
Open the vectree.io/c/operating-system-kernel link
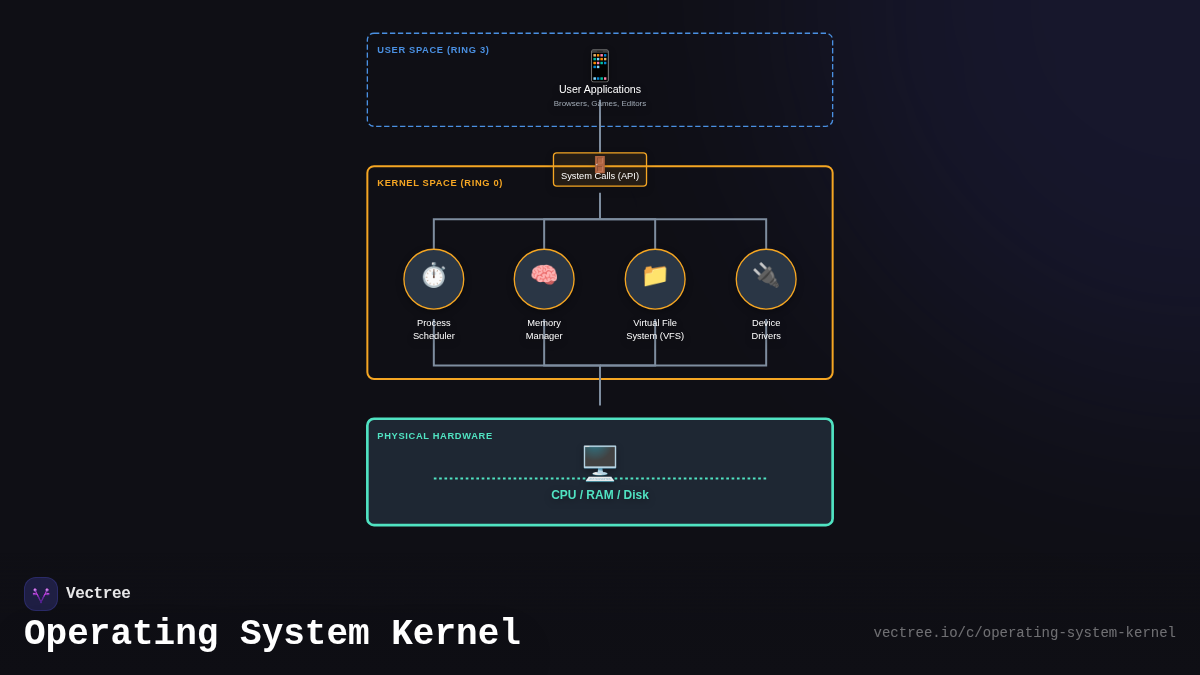point(1024,633)
